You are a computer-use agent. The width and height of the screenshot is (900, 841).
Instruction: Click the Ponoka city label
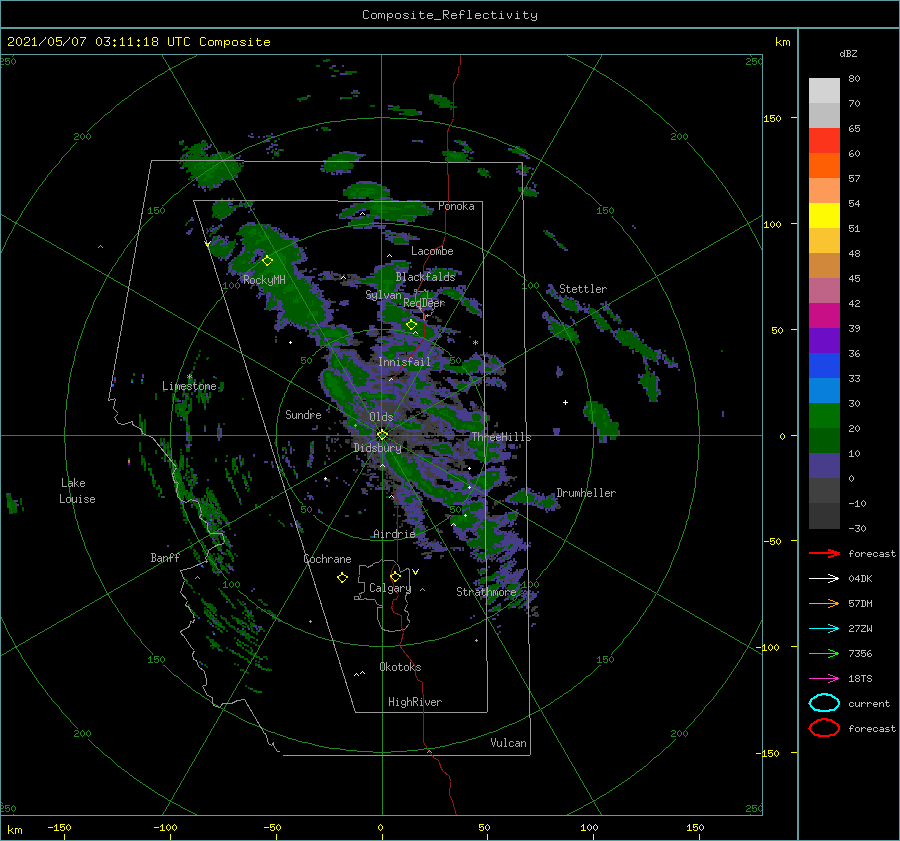[456, 206]
